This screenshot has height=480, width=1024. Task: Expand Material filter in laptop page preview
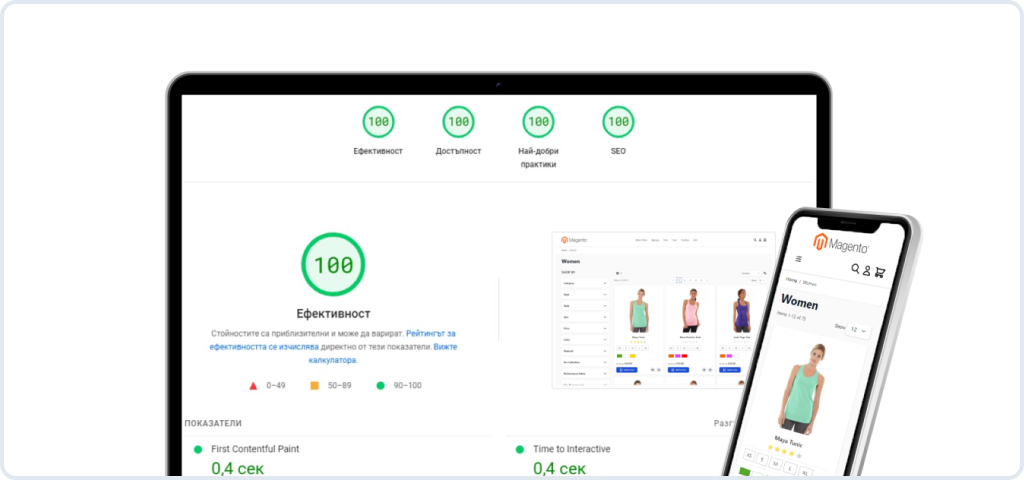(585, 351)
